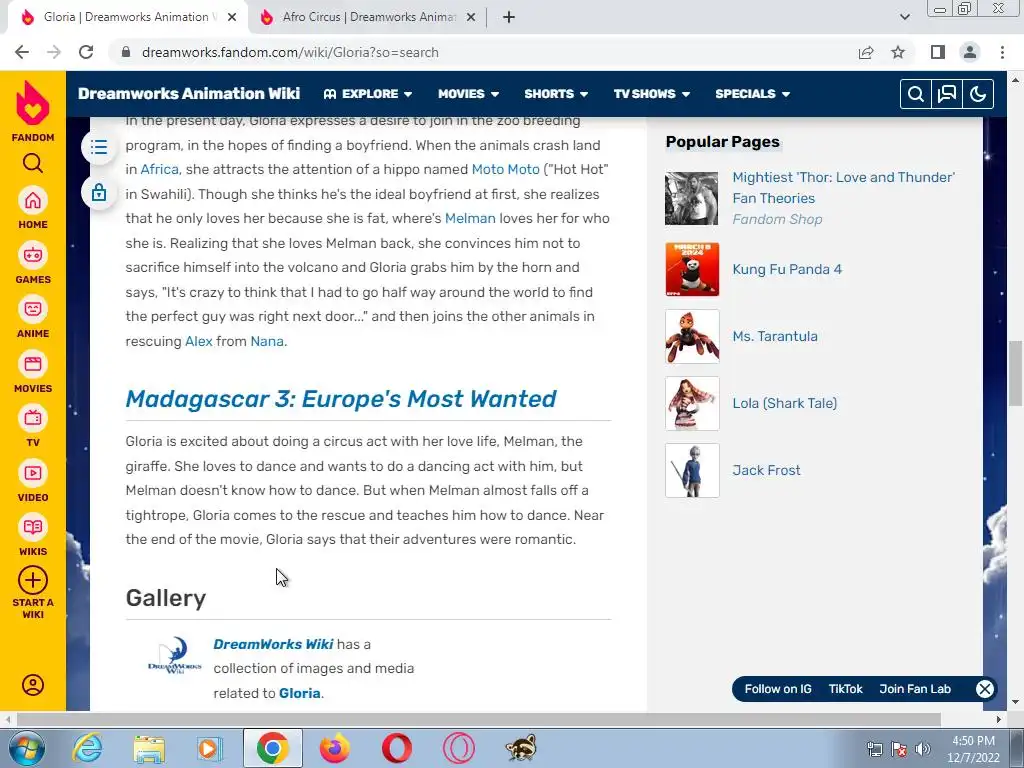Dismiss the Follow on IG banner
Viewport: 1024px width, 768px height.
click(985, 689)
